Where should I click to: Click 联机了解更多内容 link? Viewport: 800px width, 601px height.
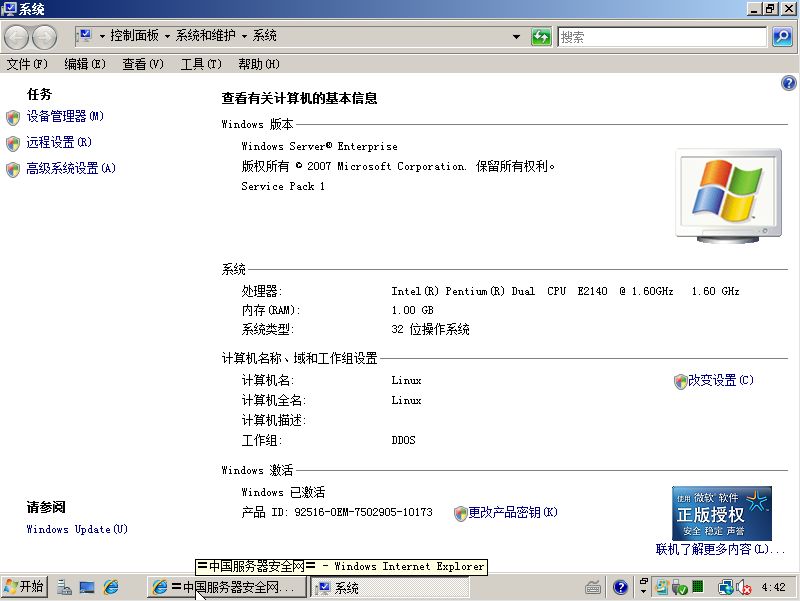[720, 549]
